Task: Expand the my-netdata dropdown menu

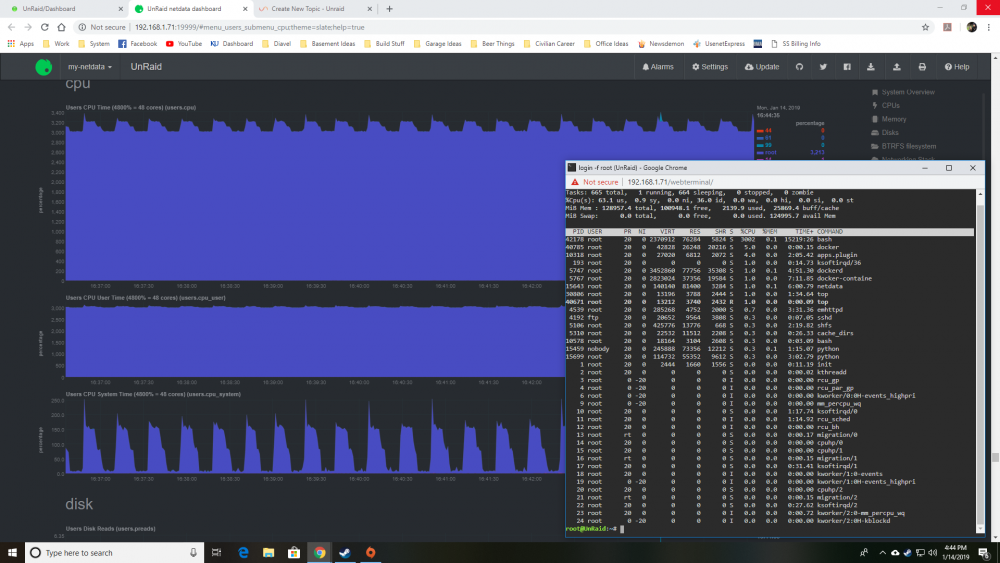Action: coord(90,67)
